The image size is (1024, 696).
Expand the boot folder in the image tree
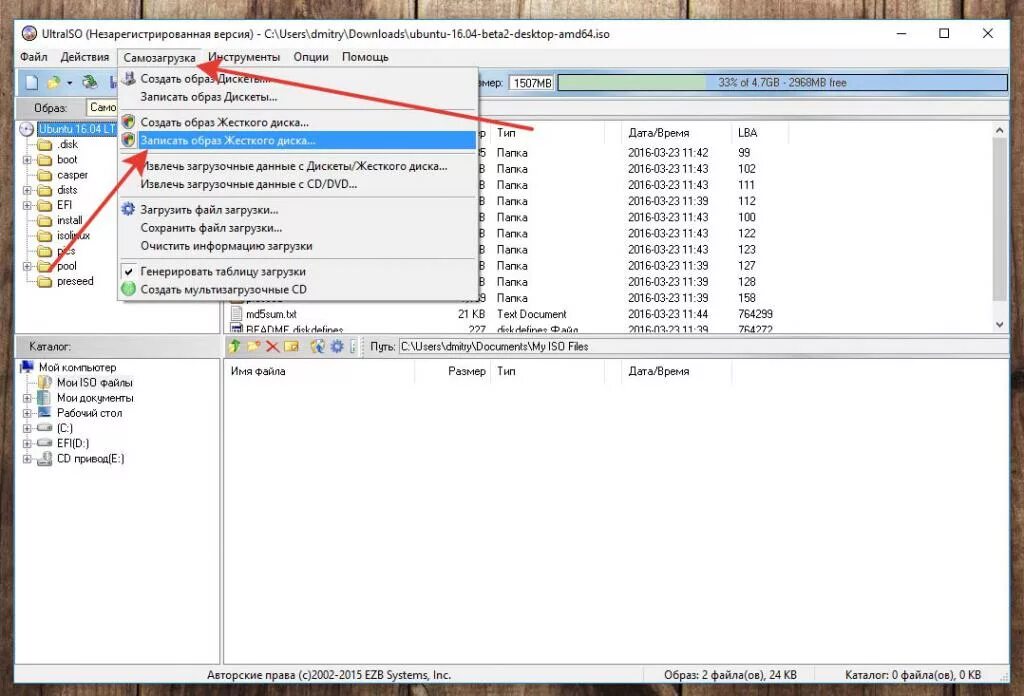point(27,159)
